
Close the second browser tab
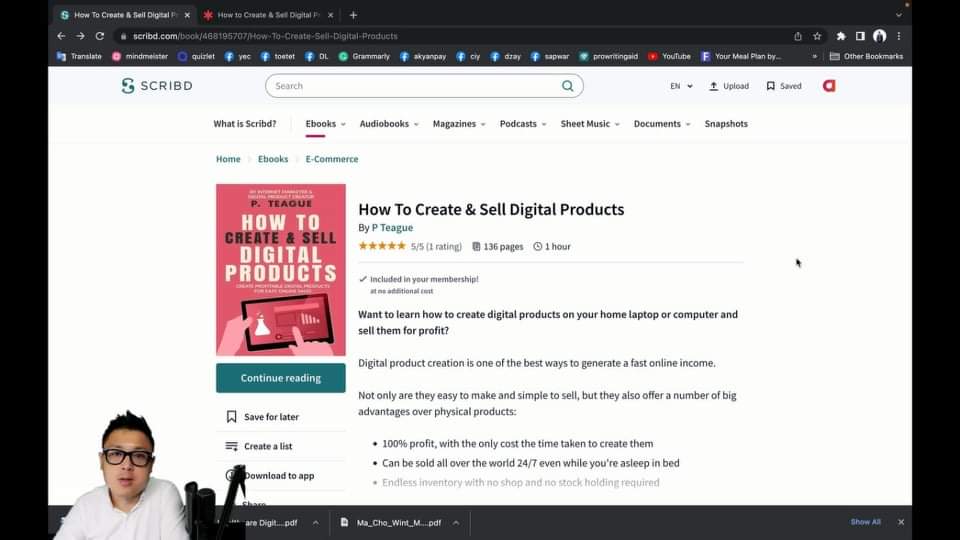[x=331, y=15]
